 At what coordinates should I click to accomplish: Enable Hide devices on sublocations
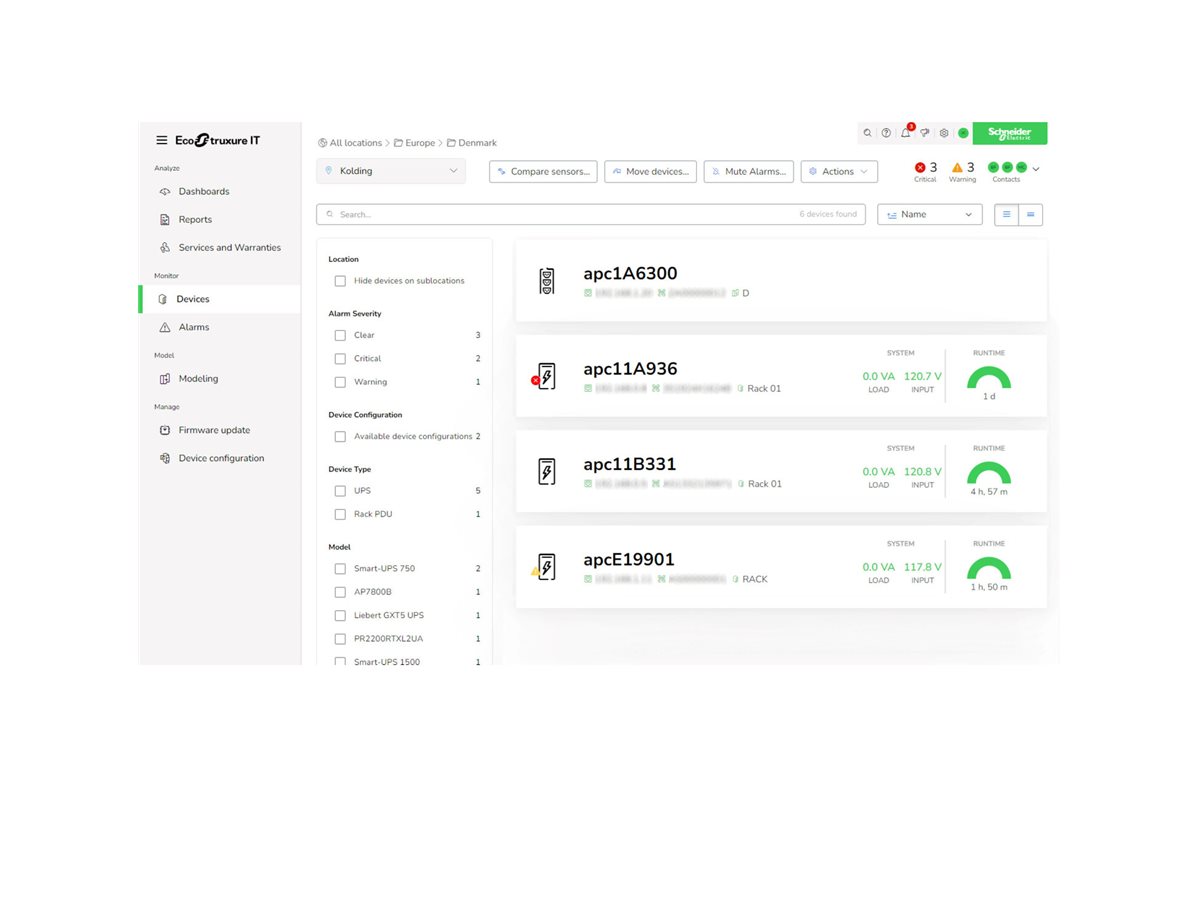pos(340,280)
